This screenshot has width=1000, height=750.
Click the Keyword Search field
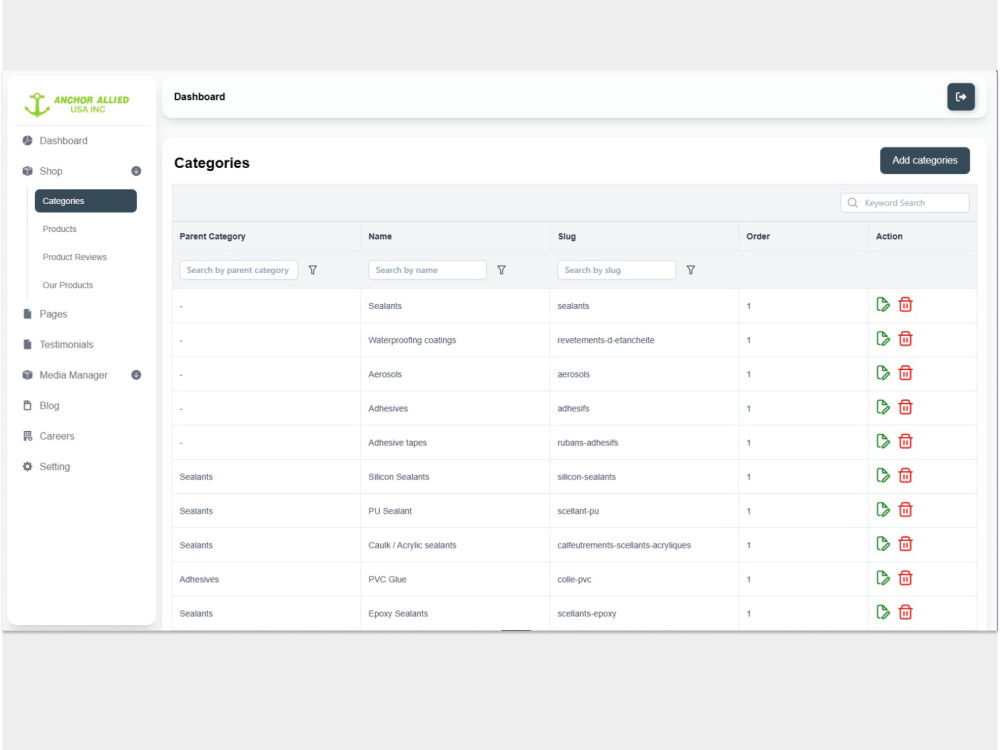click(904, 203)
